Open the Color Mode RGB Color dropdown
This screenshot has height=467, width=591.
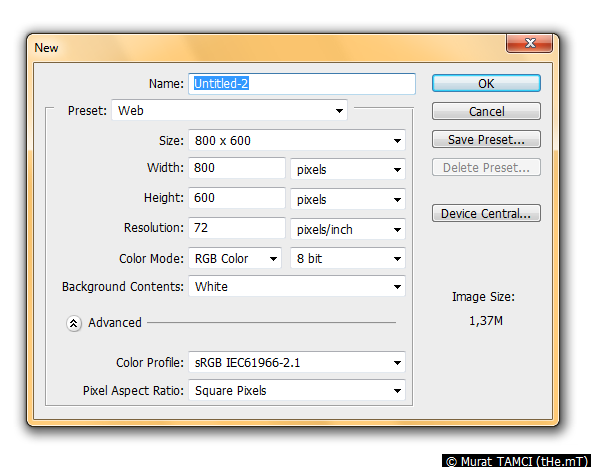click(235, 259)
